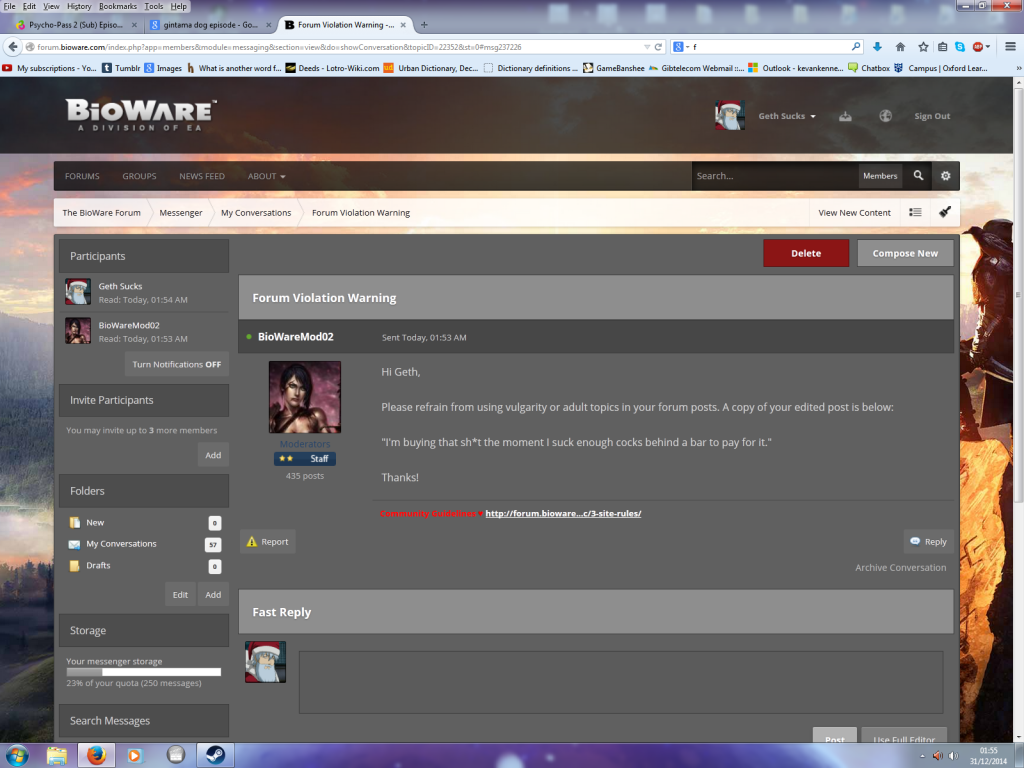Open advanced search gear icon
The image size is (1024, 768).
pyautogui.click(x=945, y=176)
